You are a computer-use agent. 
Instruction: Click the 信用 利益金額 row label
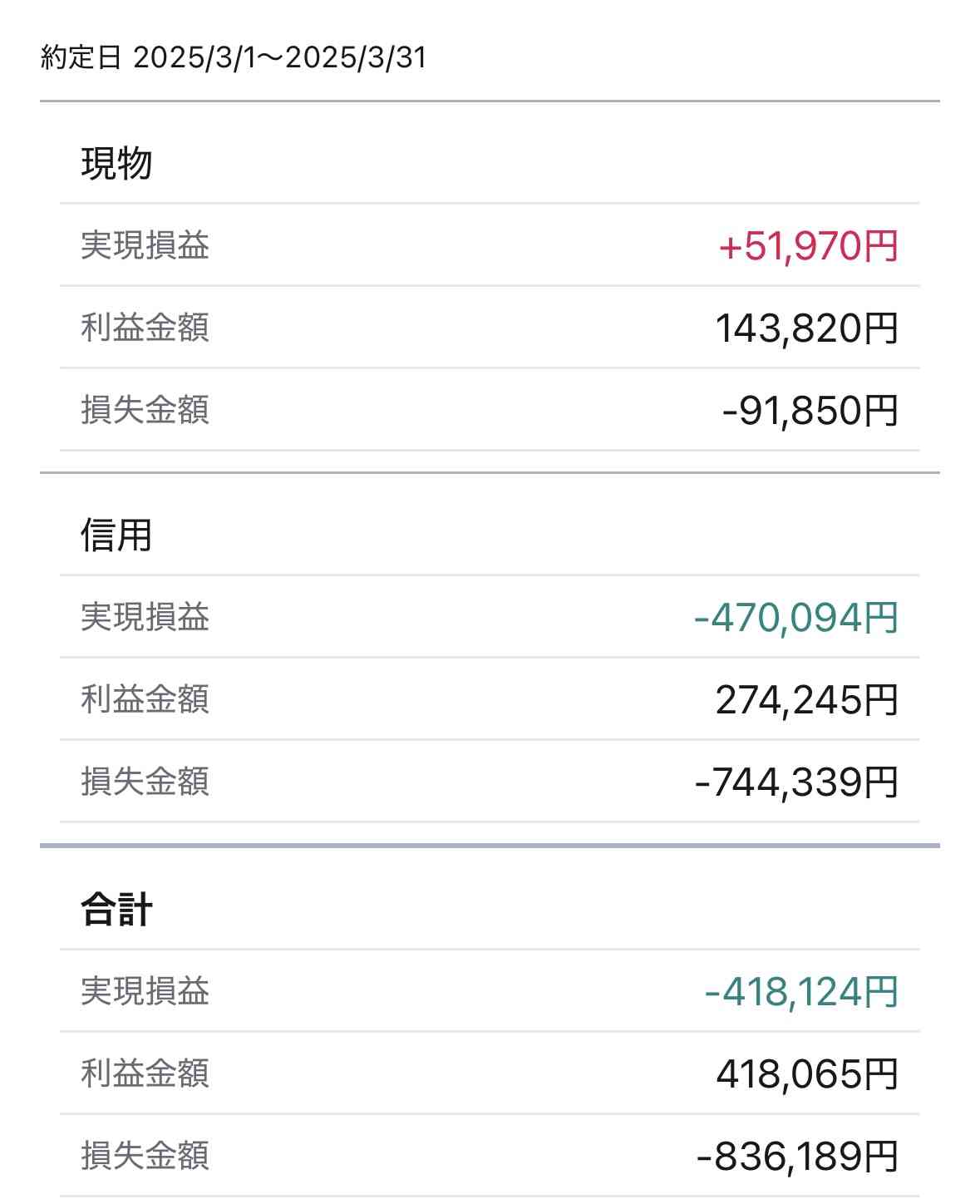(x=145, y=699)
